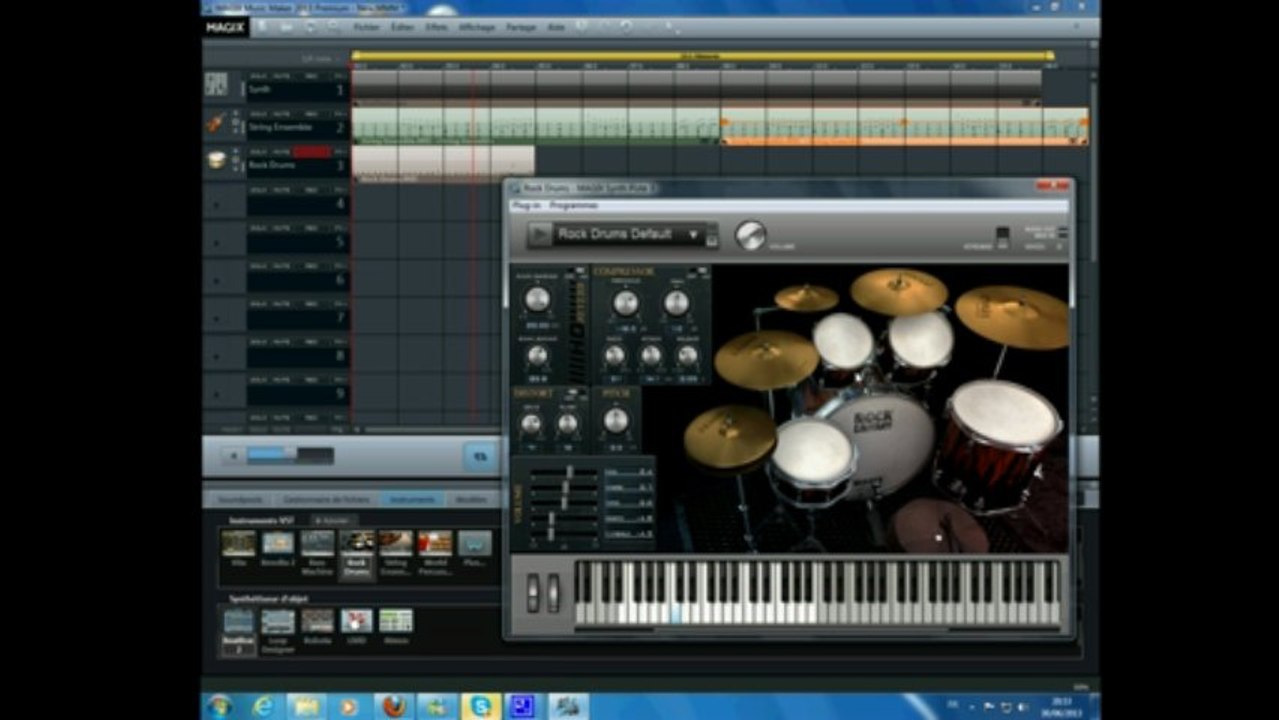
Task: Open FX menu on the Rock Drums track
Action: pos(340,152)
